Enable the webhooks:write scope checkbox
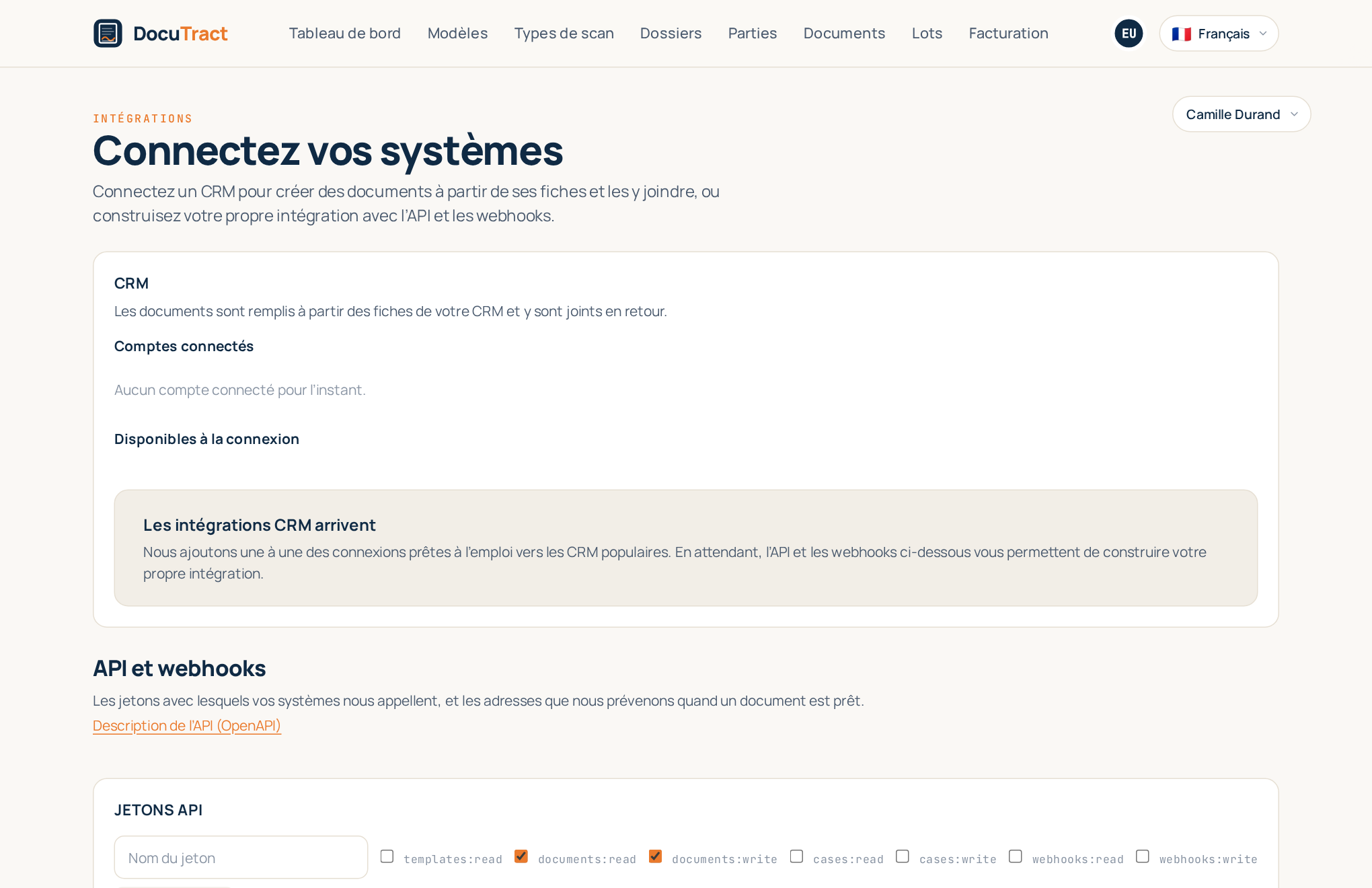 pyautogui.click(x=1143, y=856)
